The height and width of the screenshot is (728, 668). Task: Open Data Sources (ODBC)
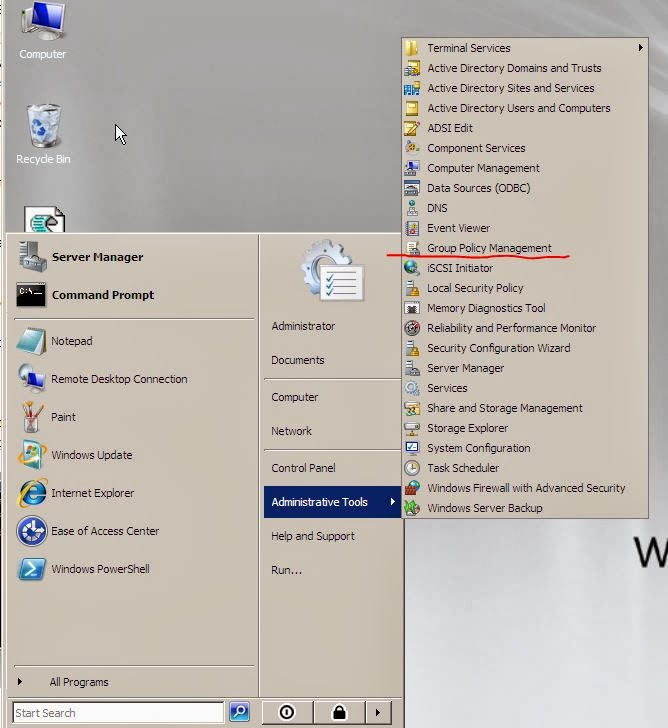click(x=525, y=188)
